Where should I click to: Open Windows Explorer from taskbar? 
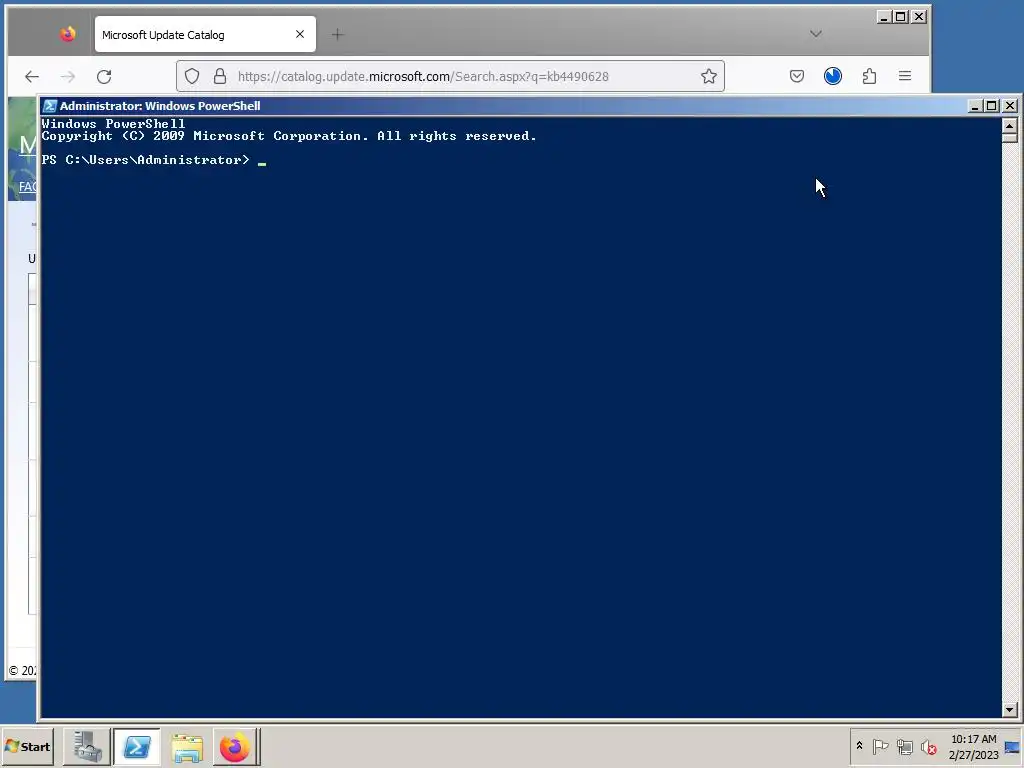coord(187,746)
